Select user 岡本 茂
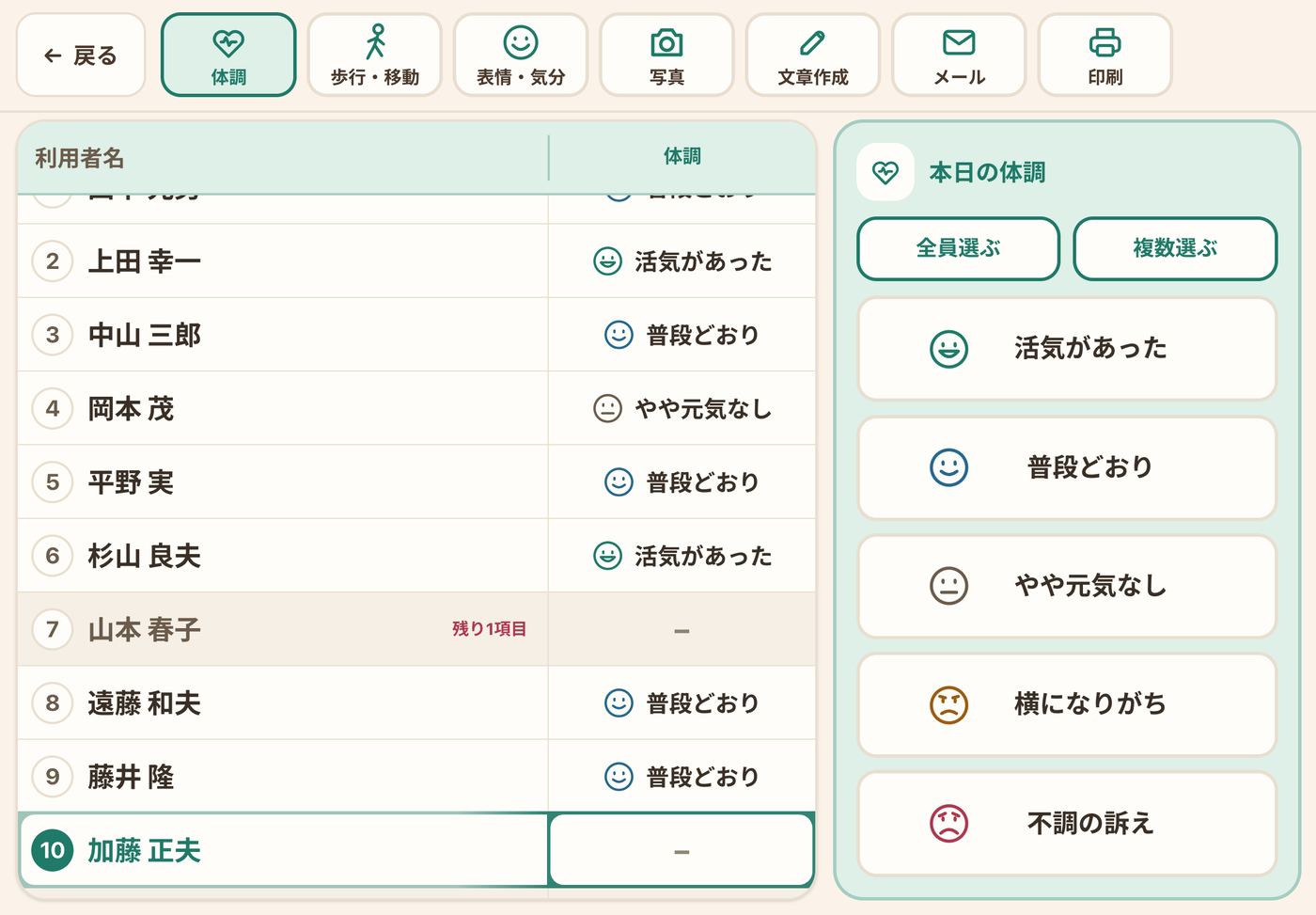This screenshot has width=1316, height=915. click(x=282, y=408)
